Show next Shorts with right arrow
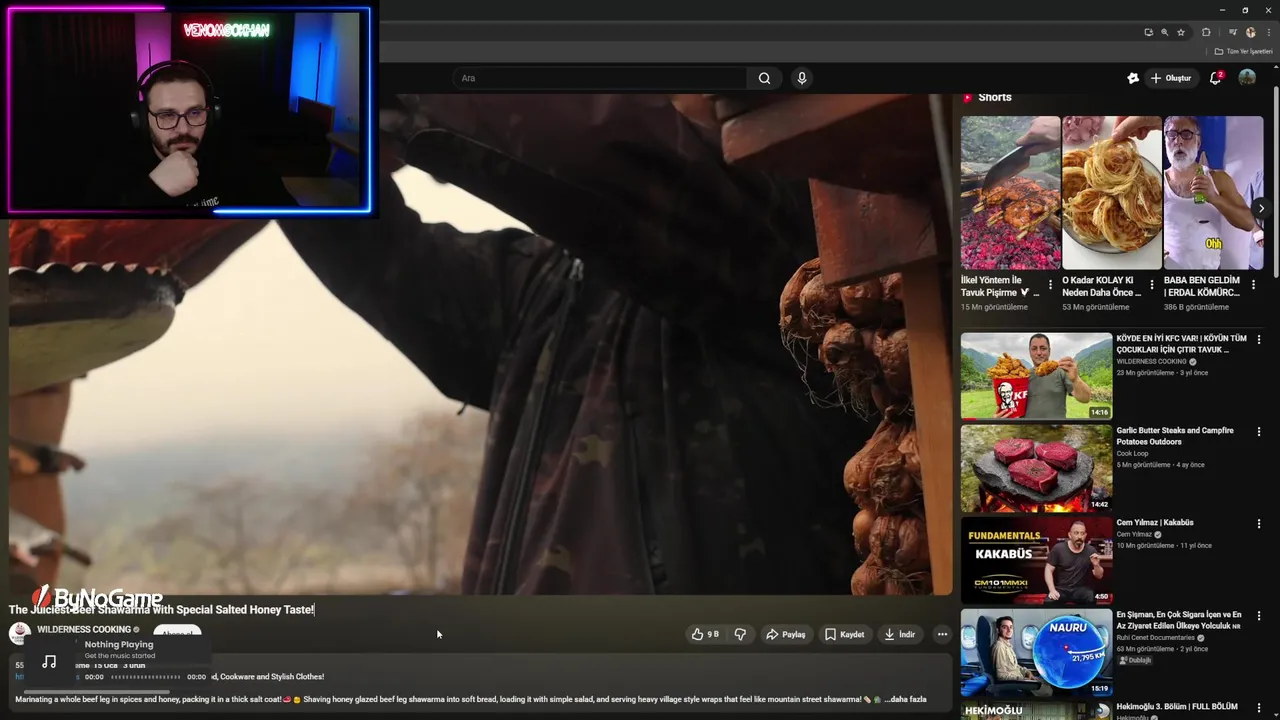 pos(1261,209)
